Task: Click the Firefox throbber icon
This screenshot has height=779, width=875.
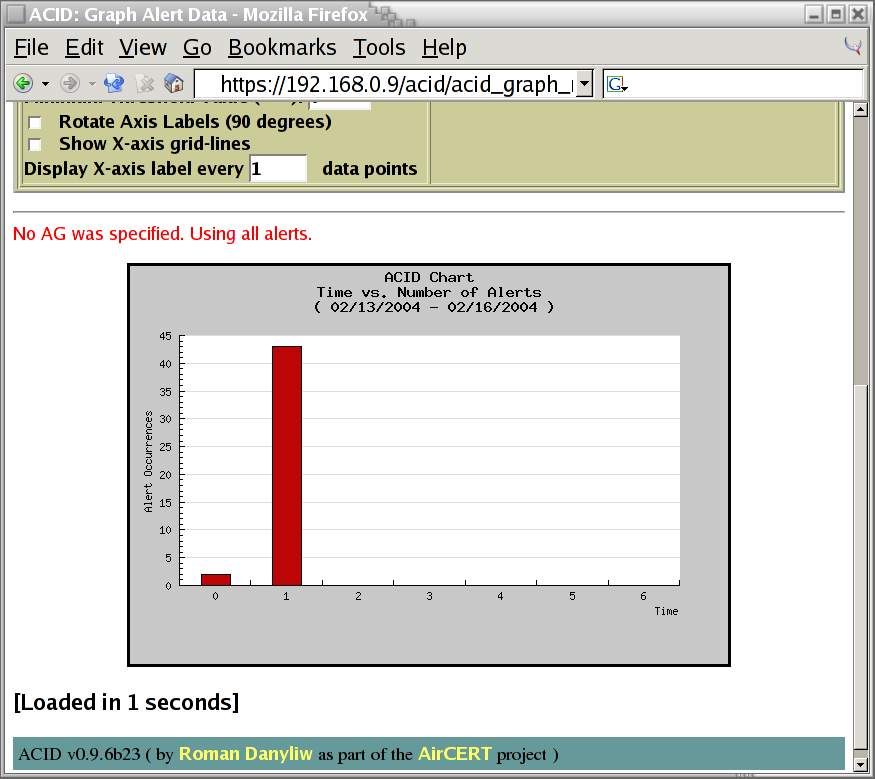Action: [x=853, y=46]
